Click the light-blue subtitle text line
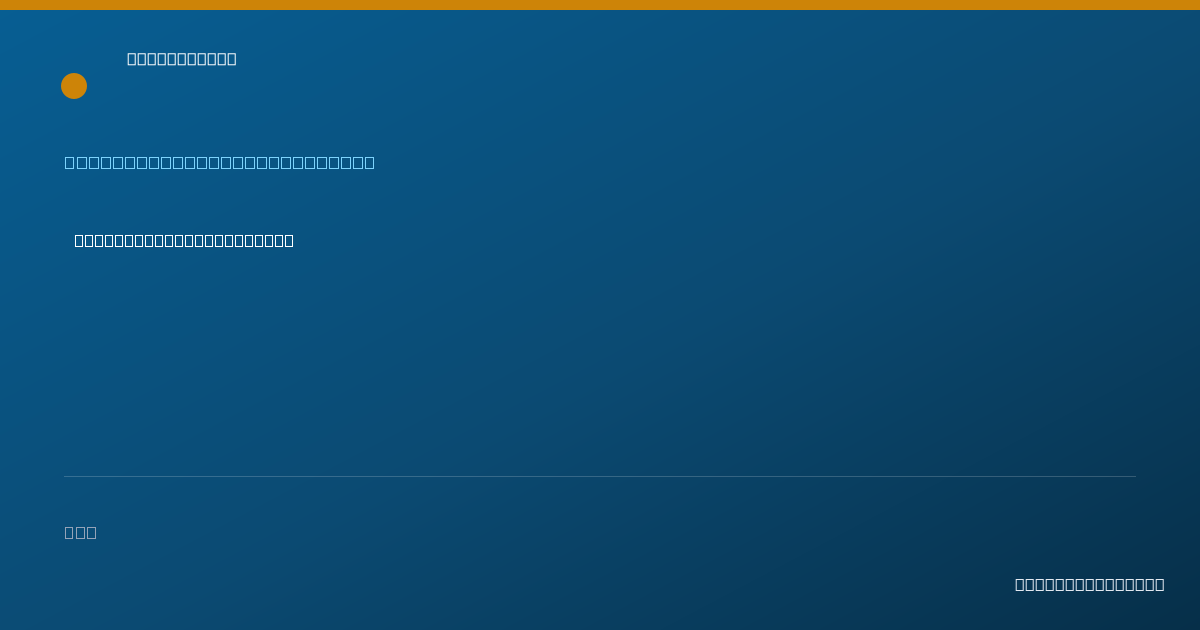 [220, 162]
